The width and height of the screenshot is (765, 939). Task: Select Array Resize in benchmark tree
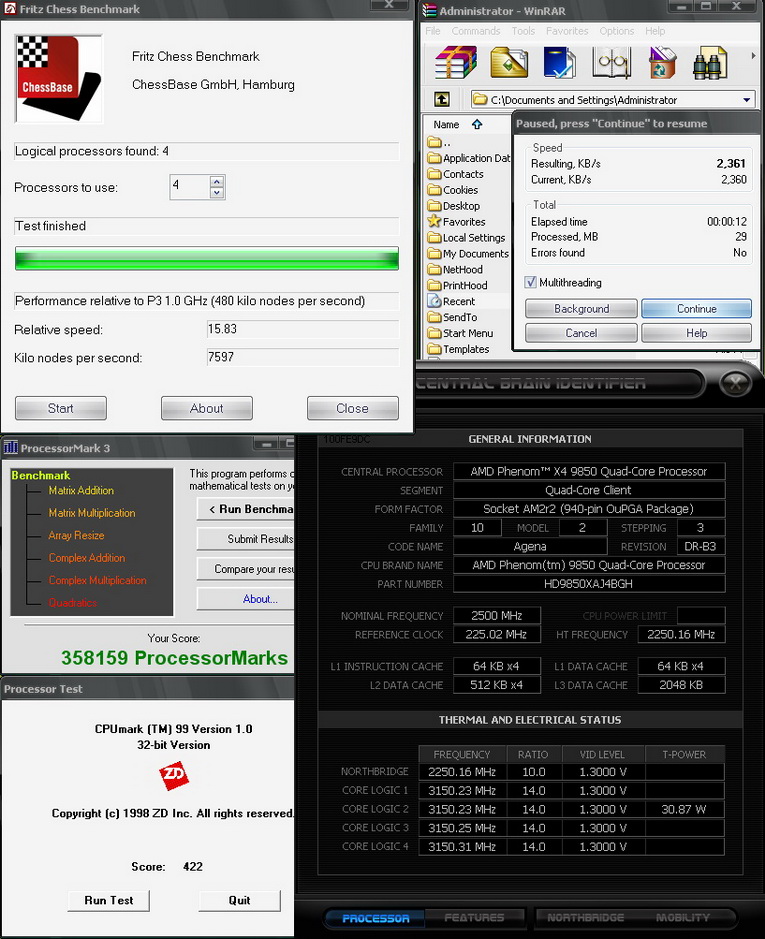click(x=76, y=535)
